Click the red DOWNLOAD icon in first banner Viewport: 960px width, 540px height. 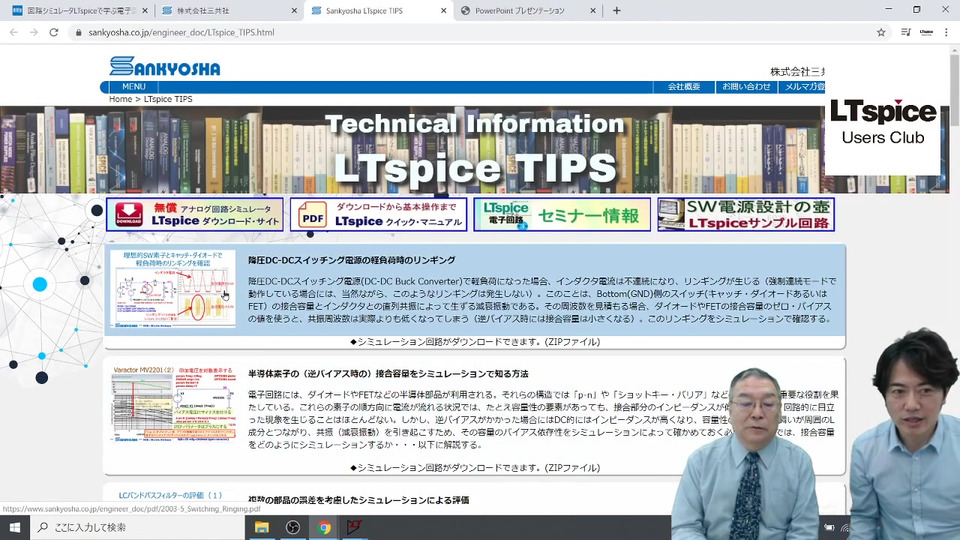[129, 214]
